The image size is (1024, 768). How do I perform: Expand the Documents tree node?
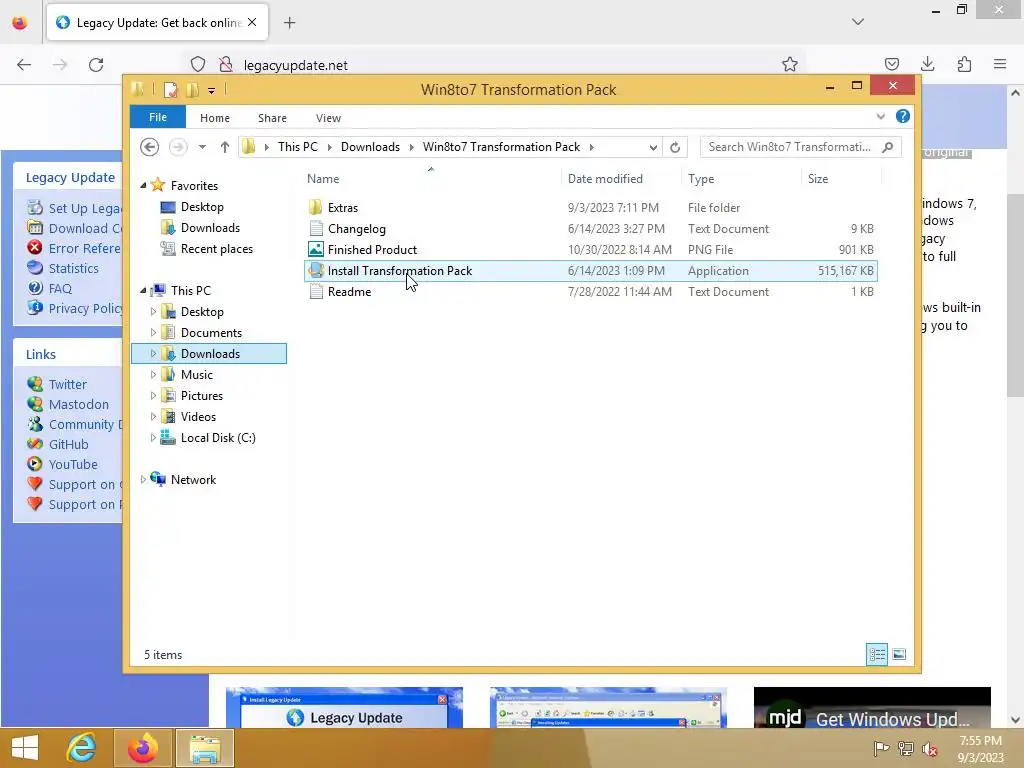(x=153, y=332)
